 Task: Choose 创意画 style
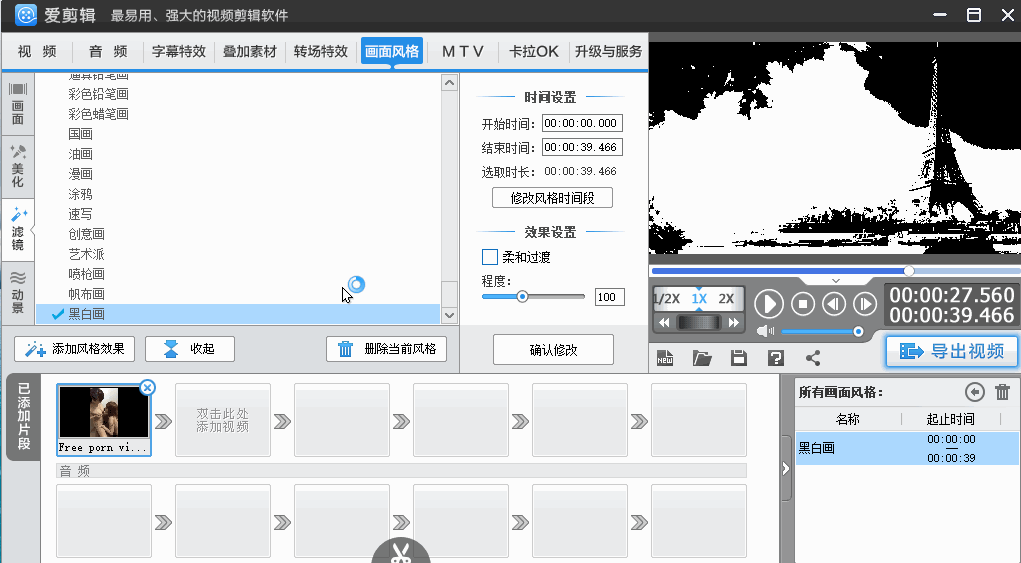pyautogui.click(x=87, y=234)
